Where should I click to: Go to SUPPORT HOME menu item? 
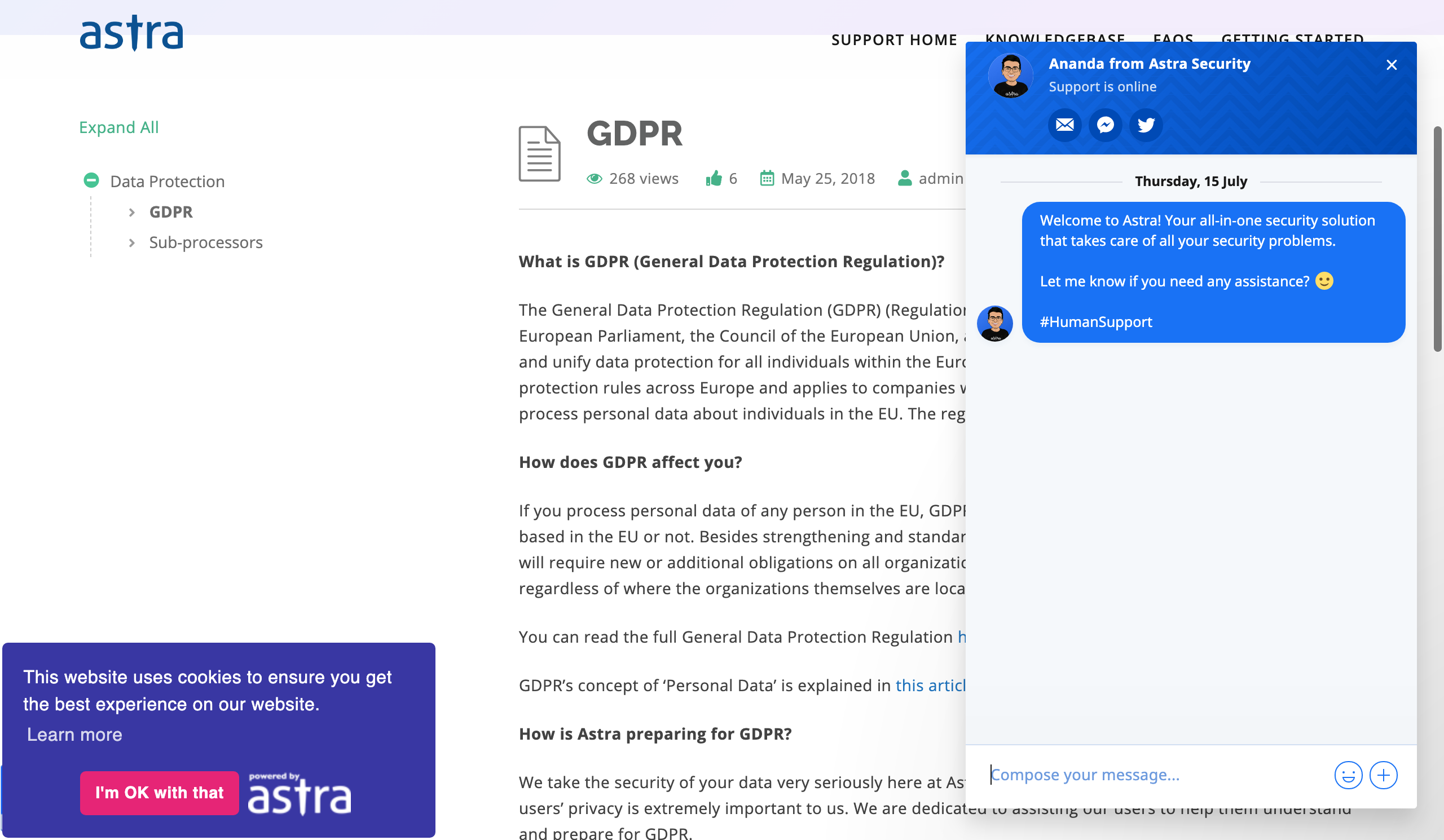tap(894, 39)
